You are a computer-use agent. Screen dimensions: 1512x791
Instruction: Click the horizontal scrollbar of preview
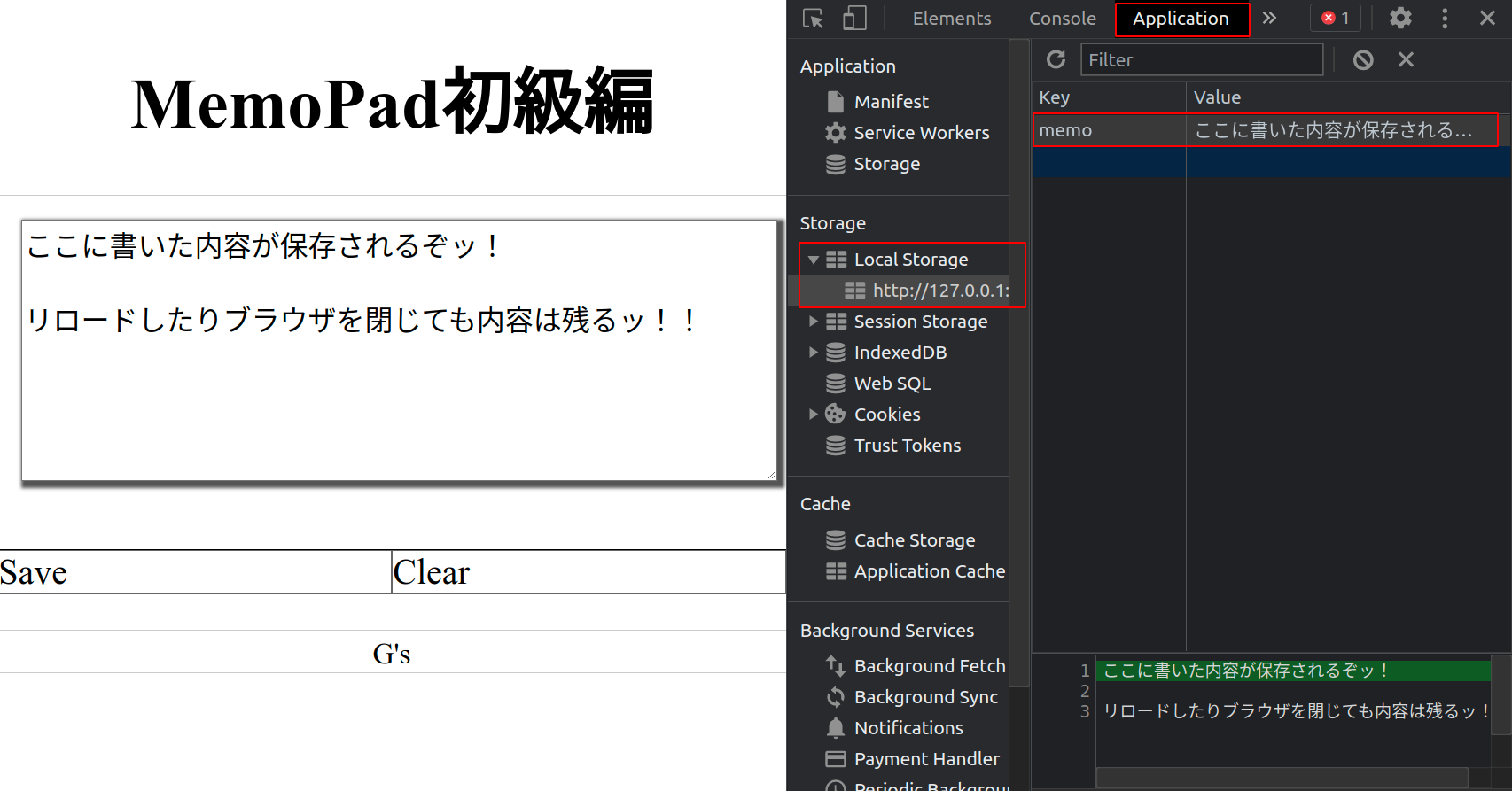[1282, 777]
